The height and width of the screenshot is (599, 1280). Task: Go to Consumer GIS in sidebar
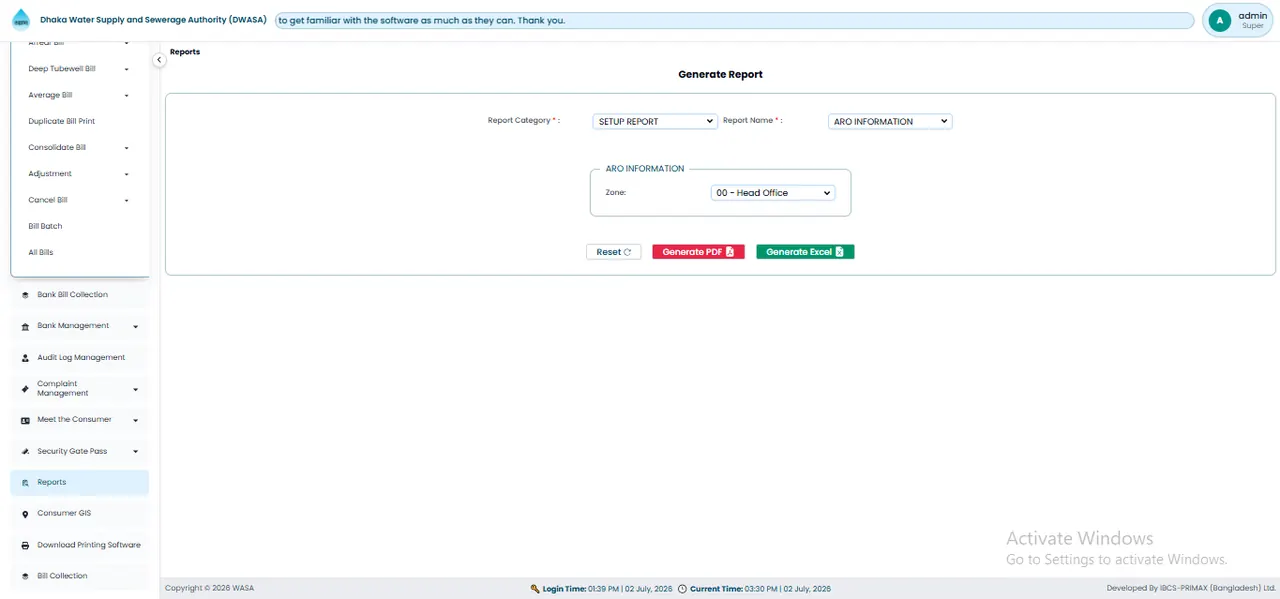(x=80, y=514)
